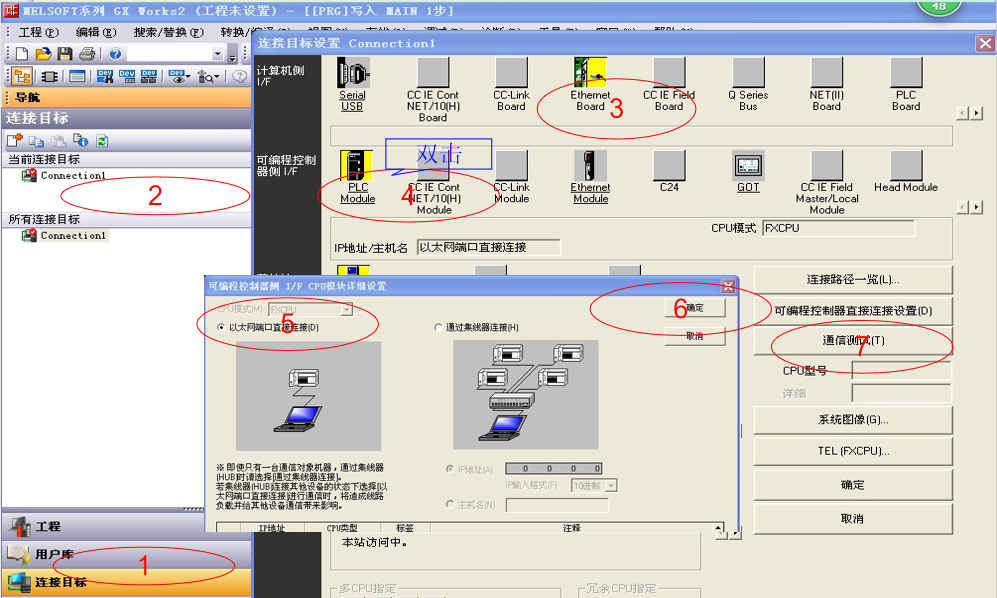Open the 搜索/替换 menu

coord(168,32)
